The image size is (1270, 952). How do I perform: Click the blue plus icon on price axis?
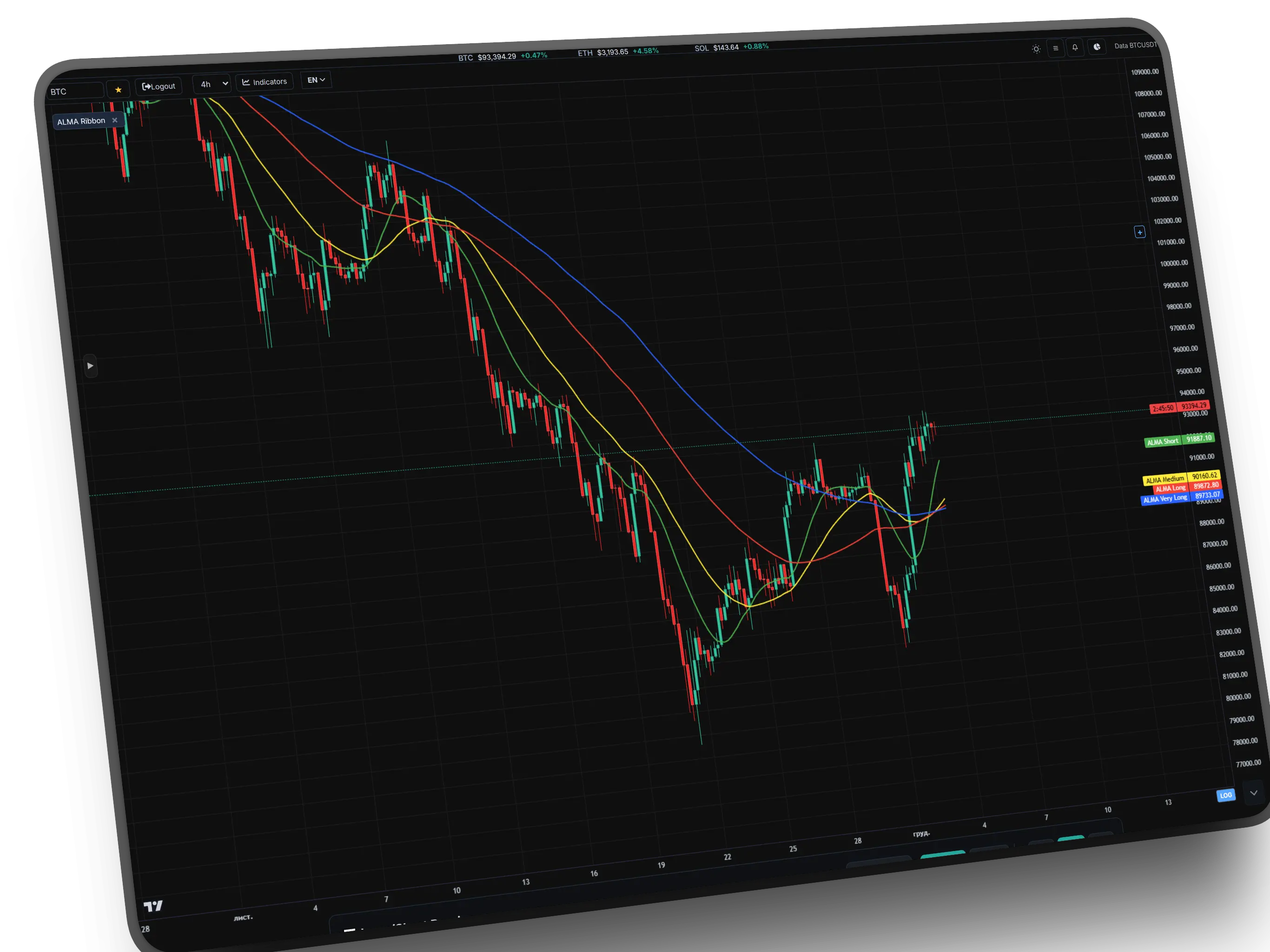coord(1140,232)
